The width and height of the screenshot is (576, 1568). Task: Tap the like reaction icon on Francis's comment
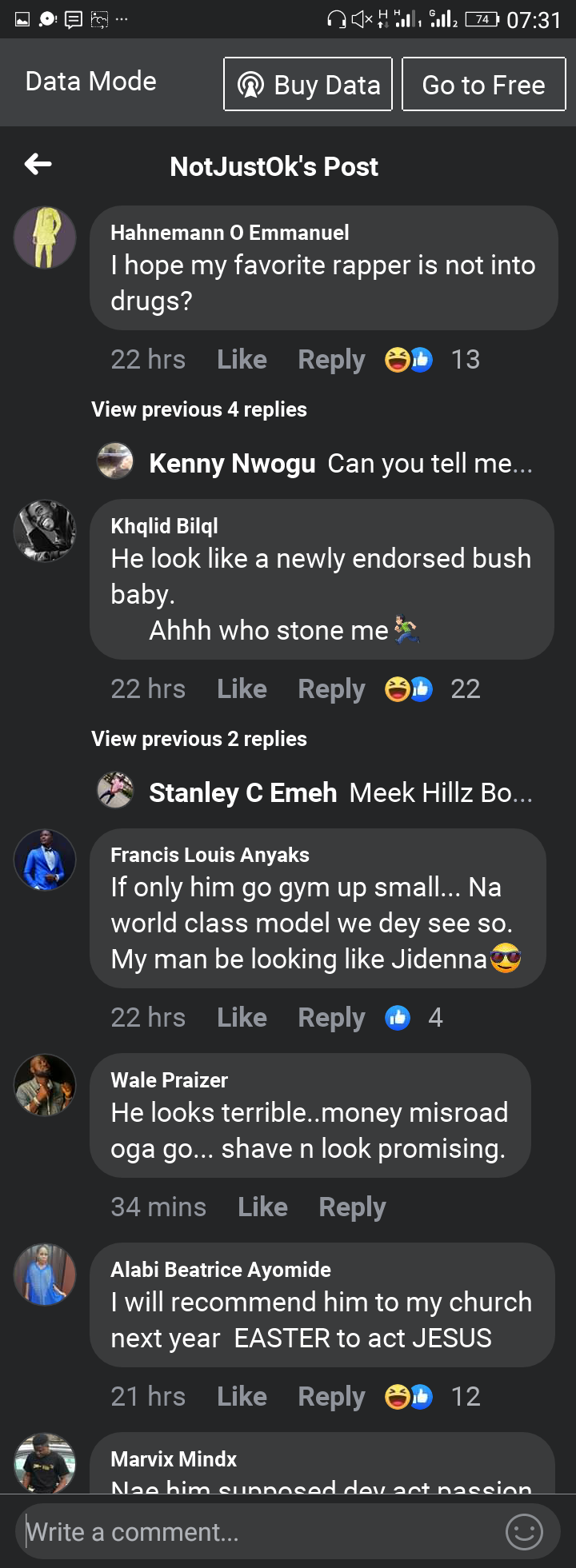point(398,1018)
